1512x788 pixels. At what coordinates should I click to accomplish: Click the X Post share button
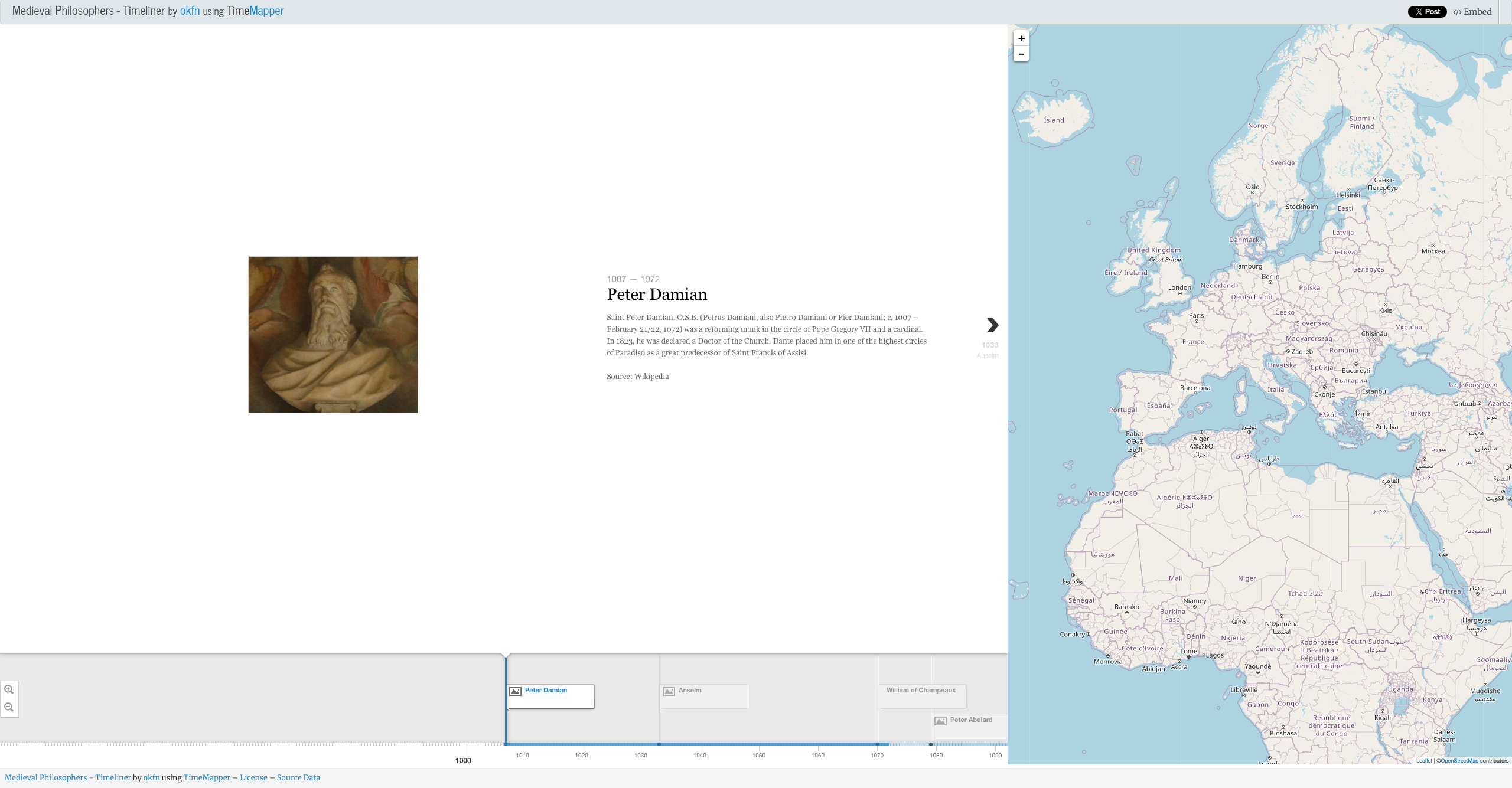coord(1427,12)
